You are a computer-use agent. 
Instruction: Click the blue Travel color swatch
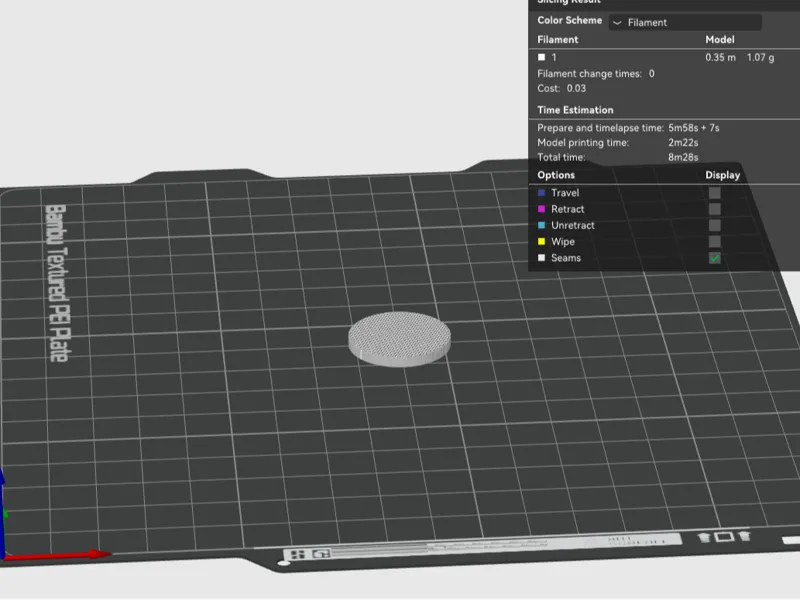[541, 193]
